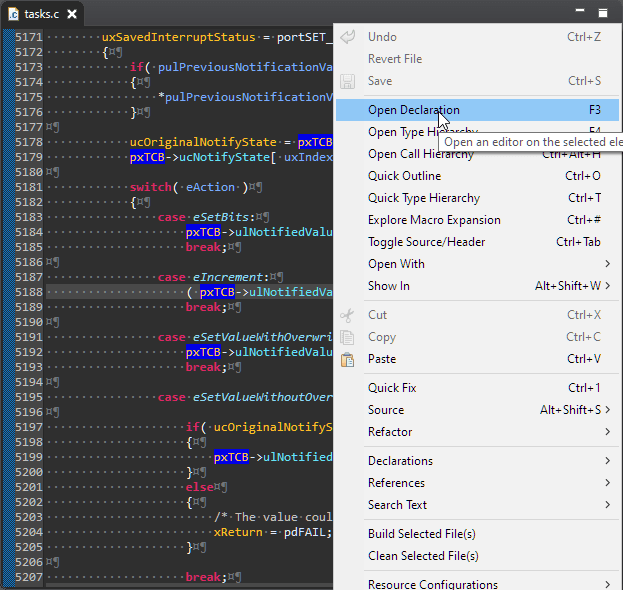
Task: Click line number 5188 in gutter
Action: [29, 292]
